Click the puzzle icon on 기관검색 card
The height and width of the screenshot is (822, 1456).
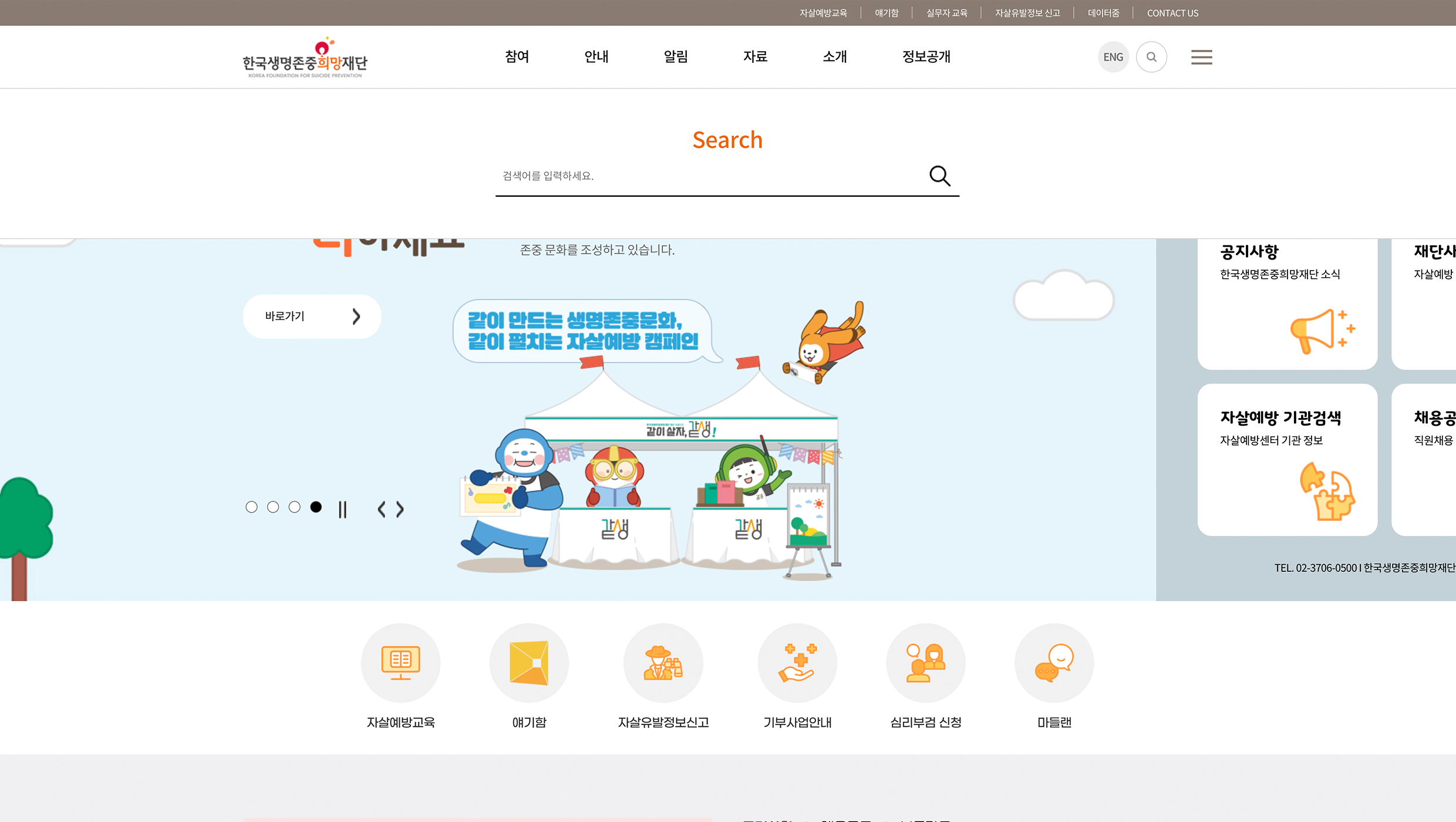[x=1327, y=491]
